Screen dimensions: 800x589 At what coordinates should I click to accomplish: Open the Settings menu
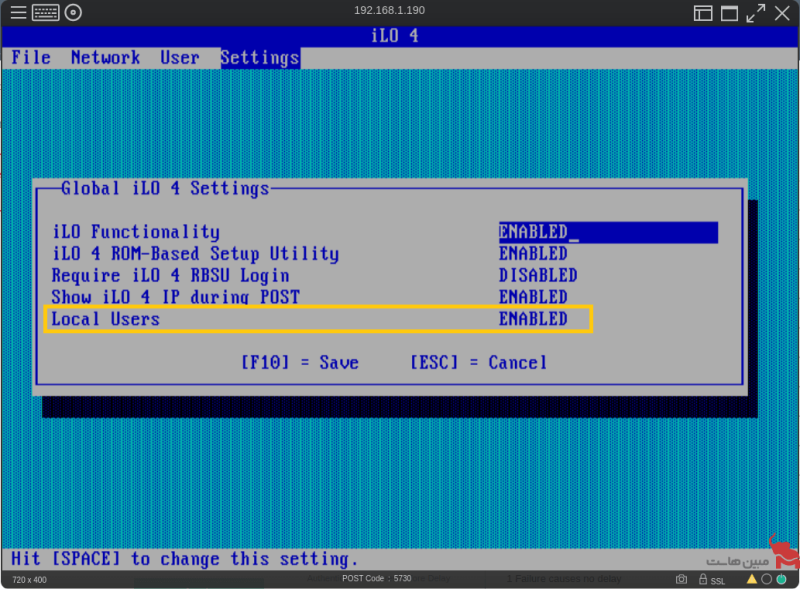(x=260, y=58)
